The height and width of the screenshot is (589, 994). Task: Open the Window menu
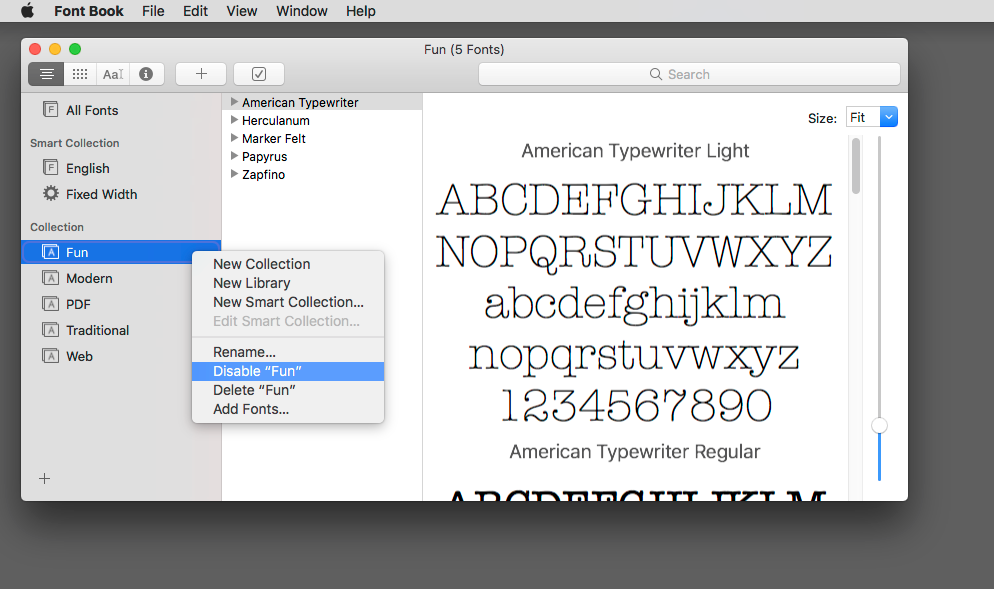(x=301, y=11)
